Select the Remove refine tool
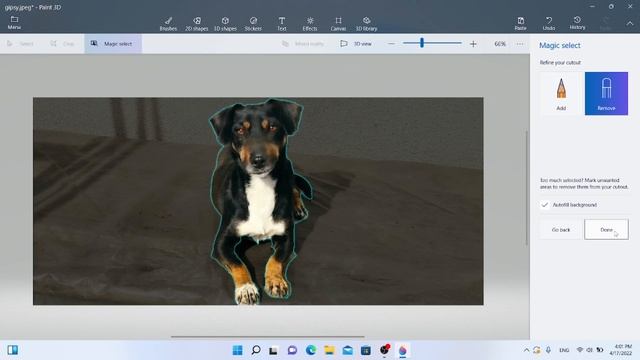Screen dimensions: 640x360 click(x=606, y=93)
